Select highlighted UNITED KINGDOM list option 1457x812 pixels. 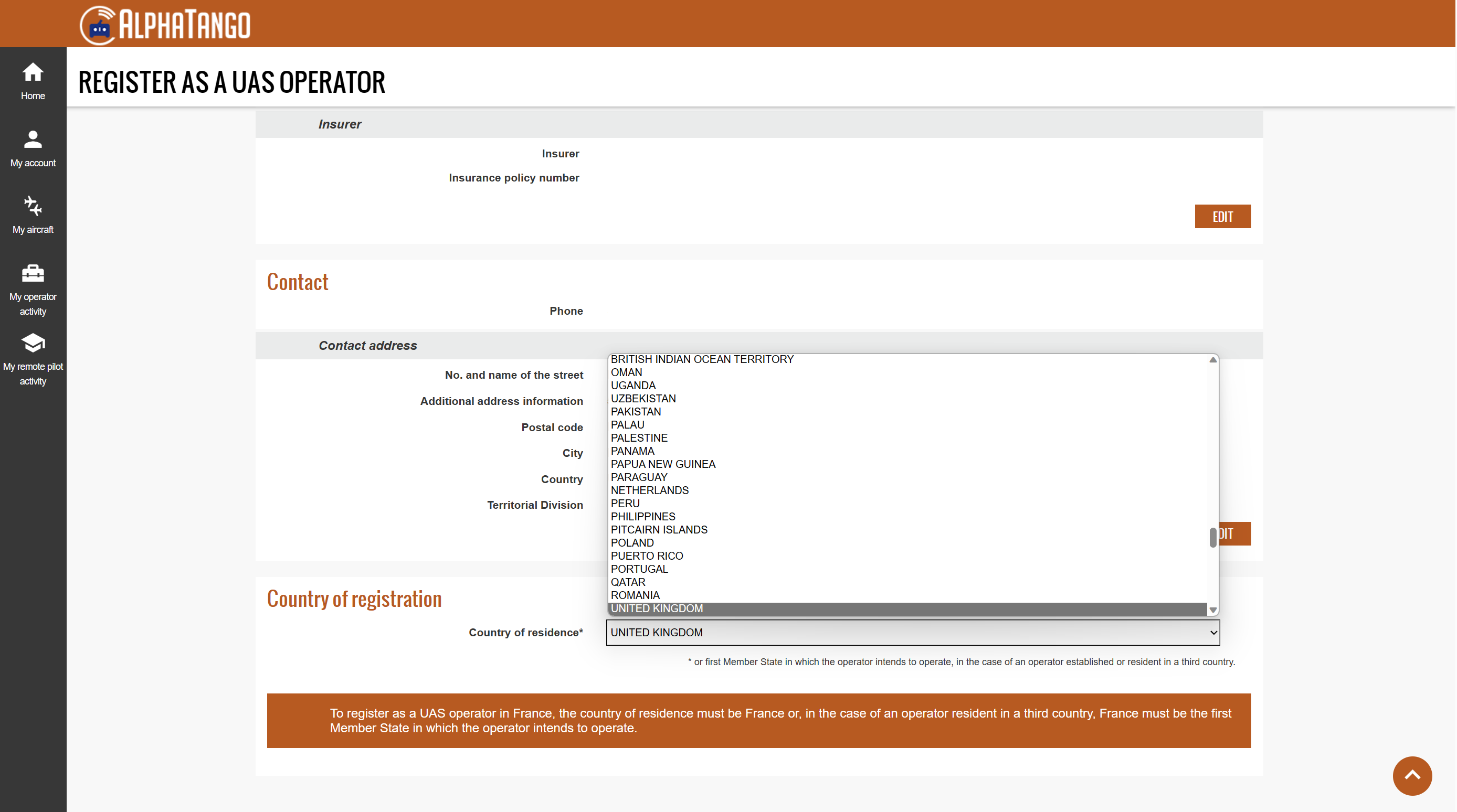coord(908,608)
